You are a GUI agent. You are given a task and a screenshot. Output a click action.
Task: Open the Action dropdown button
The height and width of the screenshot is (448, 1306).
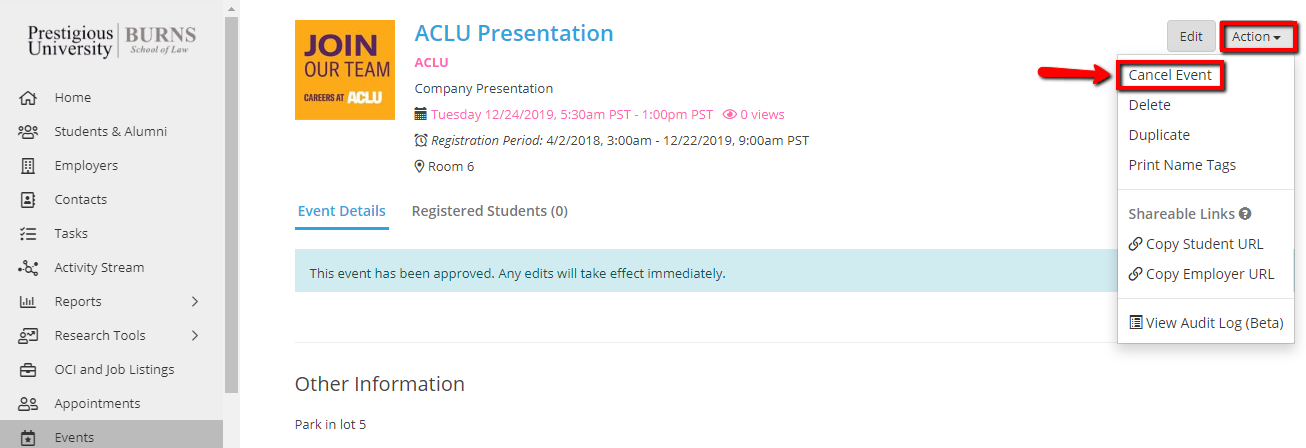pos(1257,37)
